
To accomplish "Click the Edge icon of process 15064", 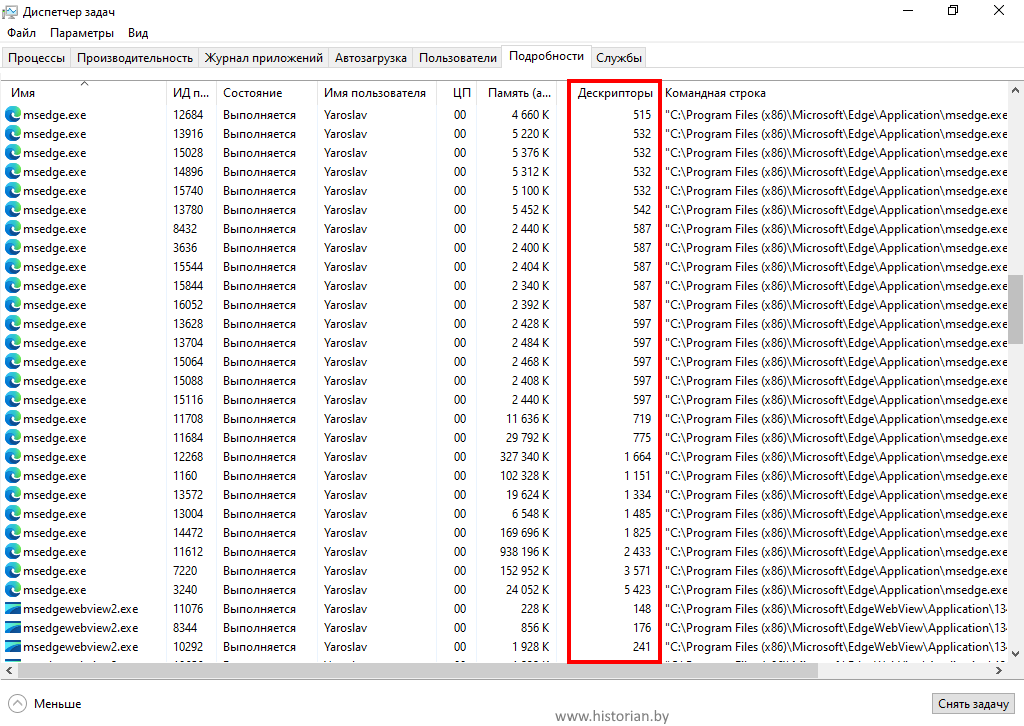I will tap(13, 361).
